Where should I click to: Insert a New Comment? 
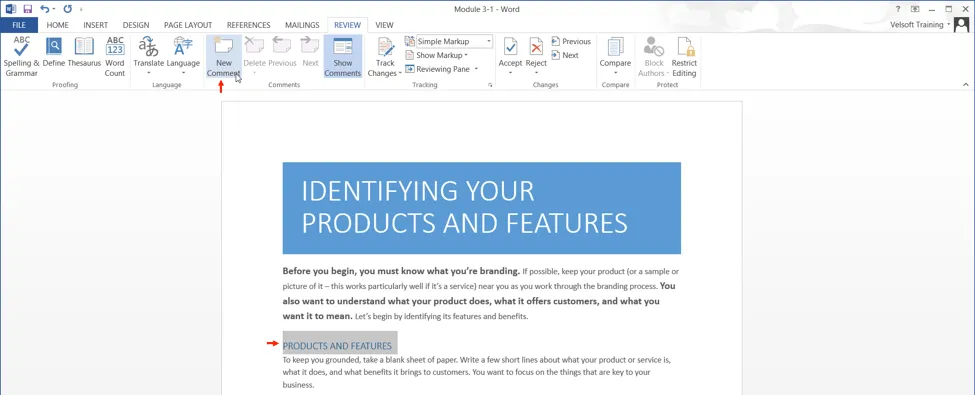pyautogui.click(x=223, y=57)
